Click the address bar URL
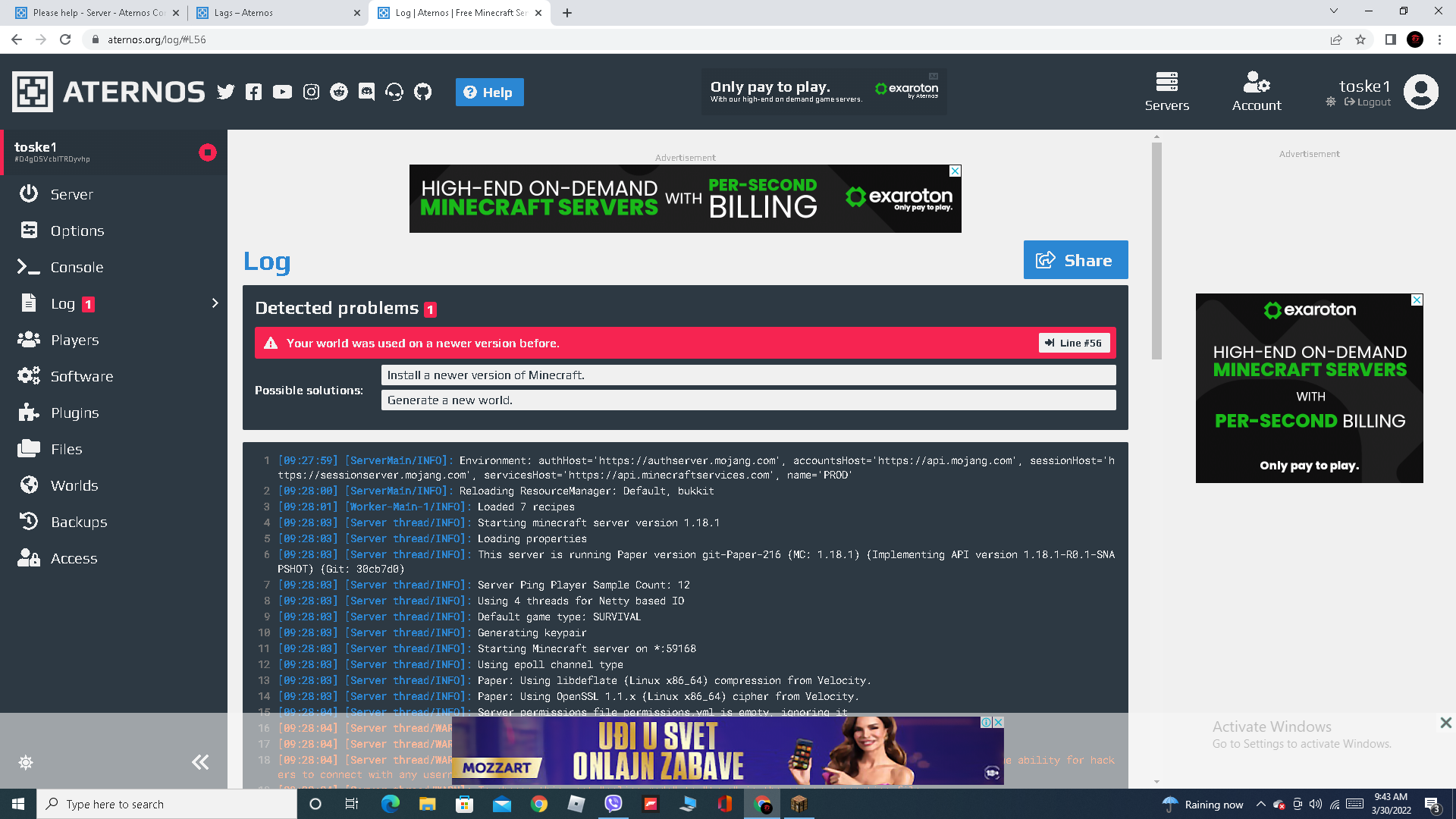This screenshot has width=1456, height=819. 157,39
